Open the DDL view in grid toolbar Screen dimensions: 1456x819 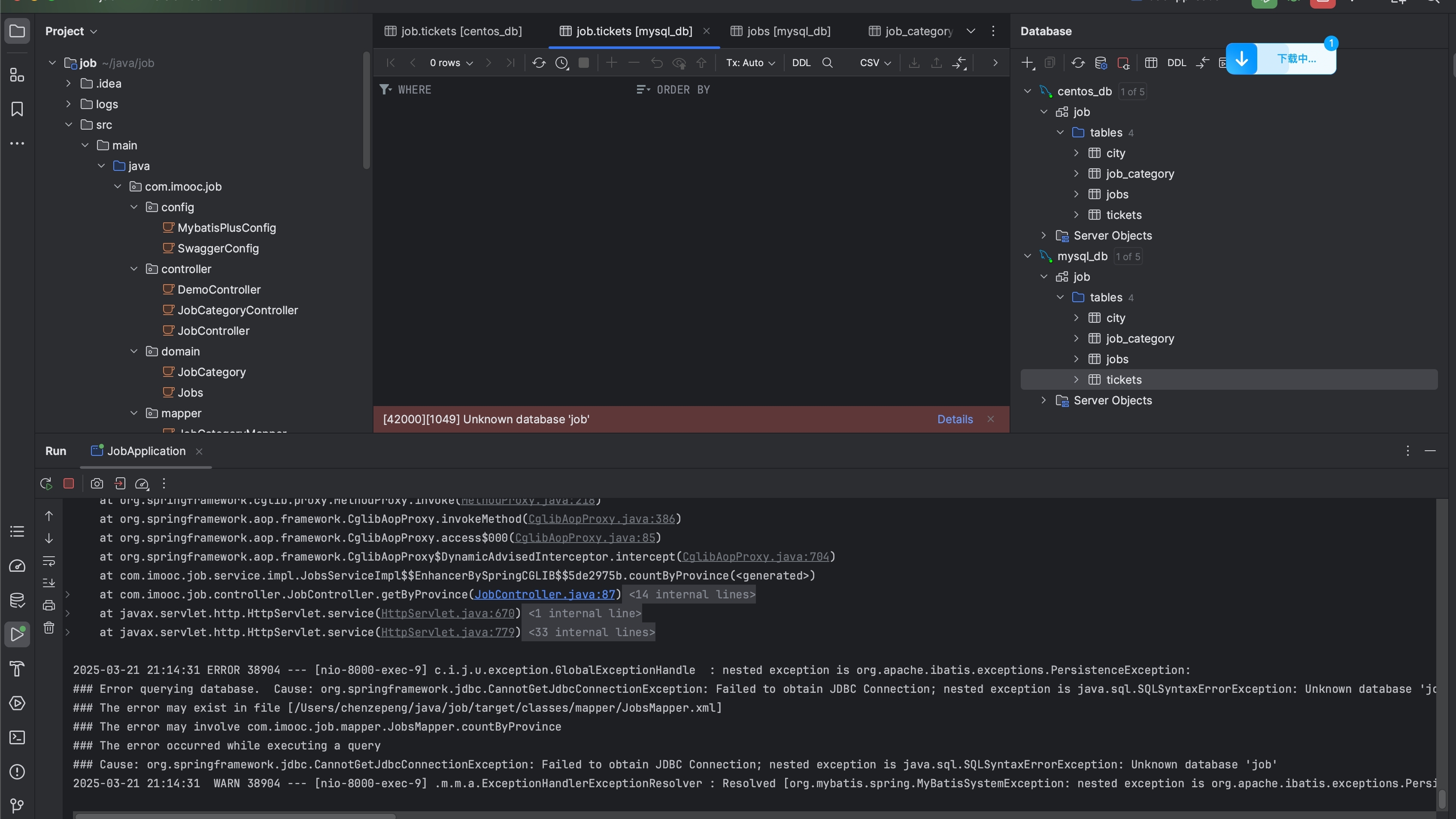click(801, 63)
